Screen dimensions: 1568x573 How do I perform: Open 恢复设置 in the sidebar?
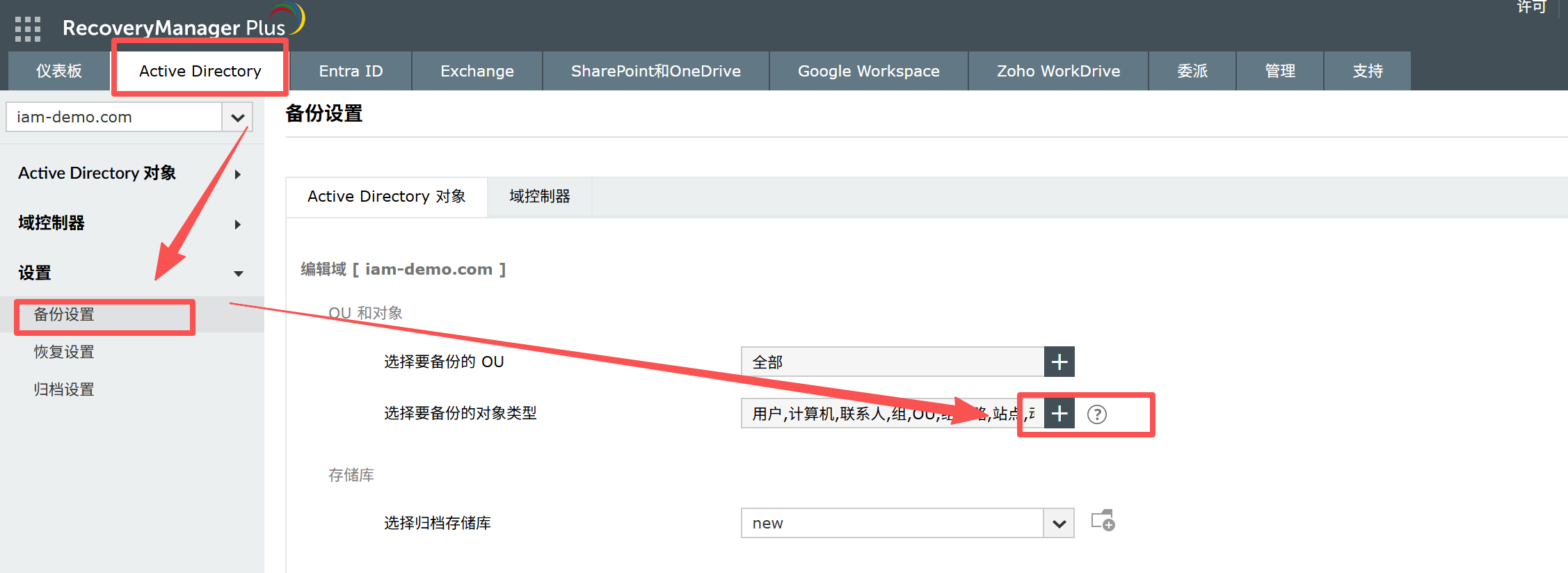(64, 352)
